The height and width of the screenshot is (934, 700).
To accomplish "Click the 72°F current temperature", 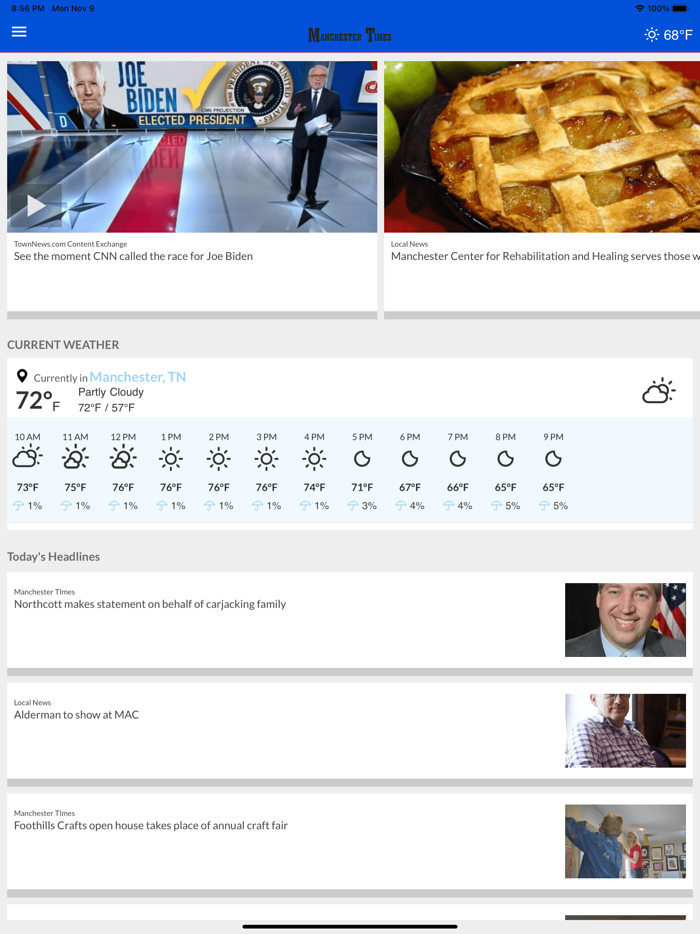I will 38,400.
